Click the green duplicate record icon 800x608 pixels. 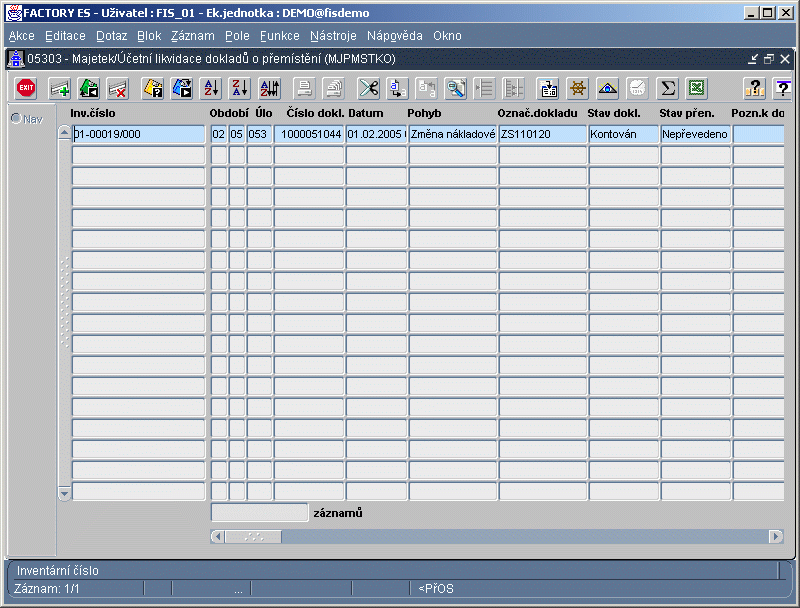(x=88, y=88)
